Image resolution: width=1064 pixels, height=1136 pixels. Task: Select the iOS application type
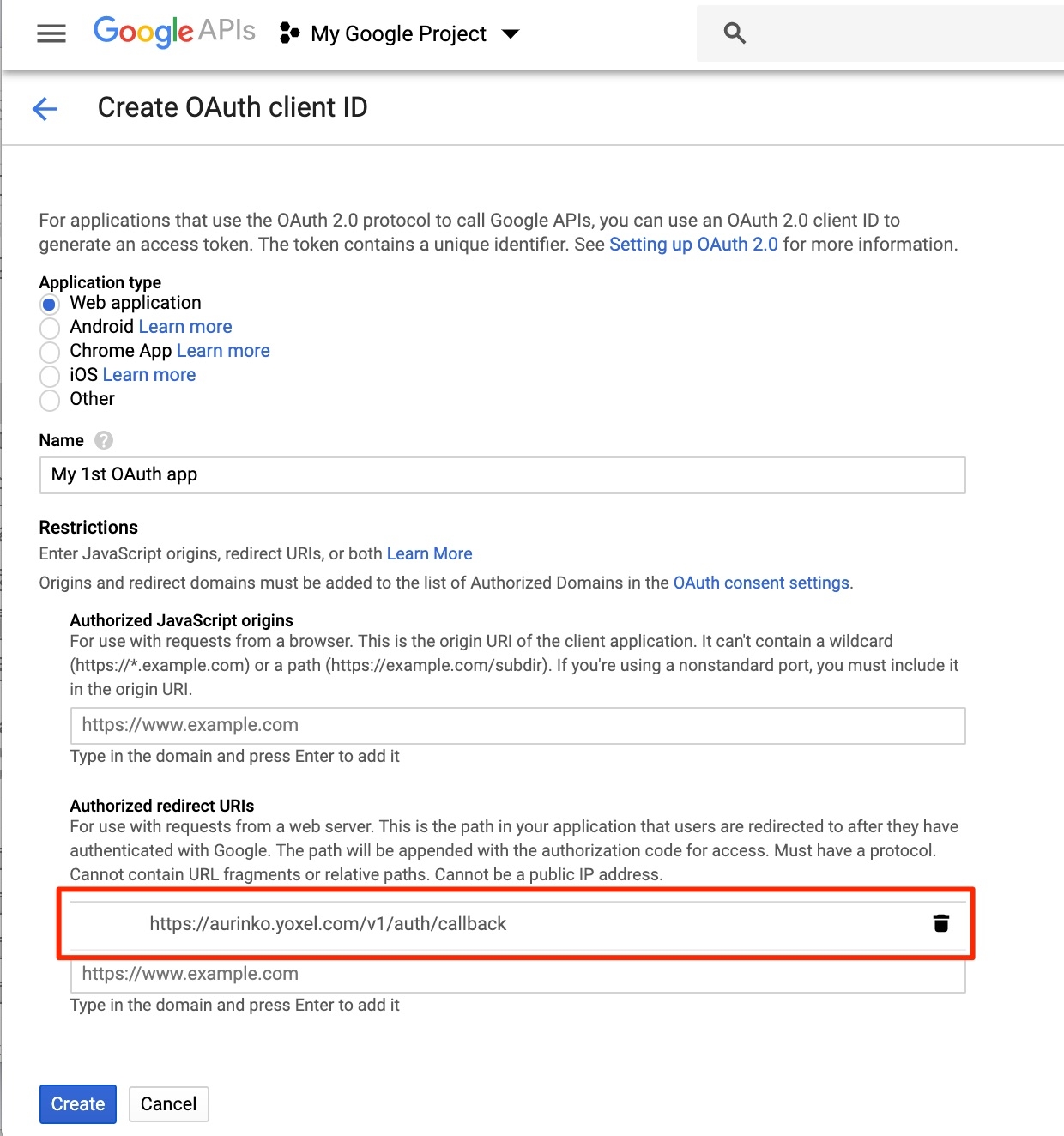coord(50,376)
